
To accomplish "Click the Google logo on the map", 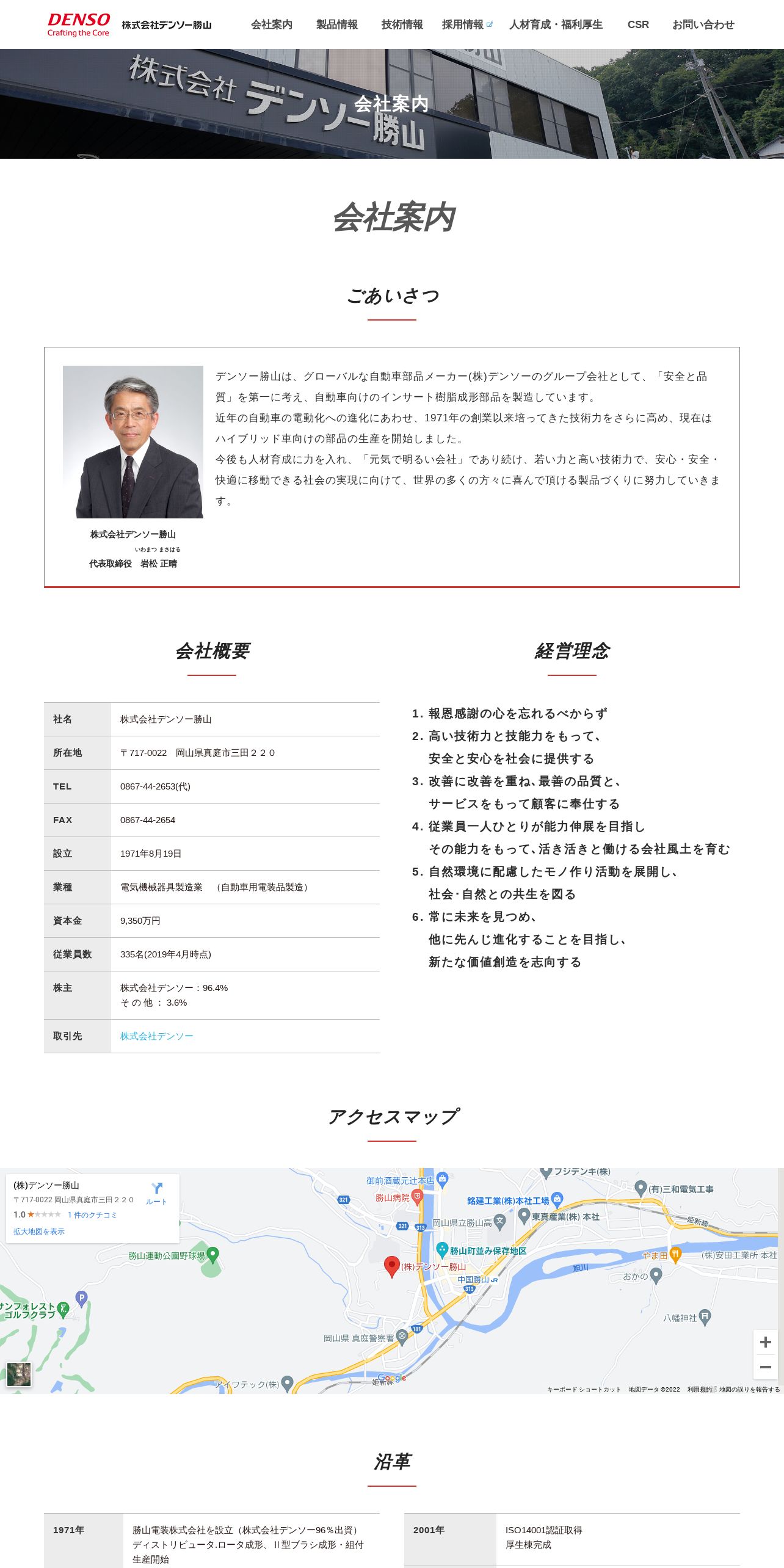I will (392, 1378).
